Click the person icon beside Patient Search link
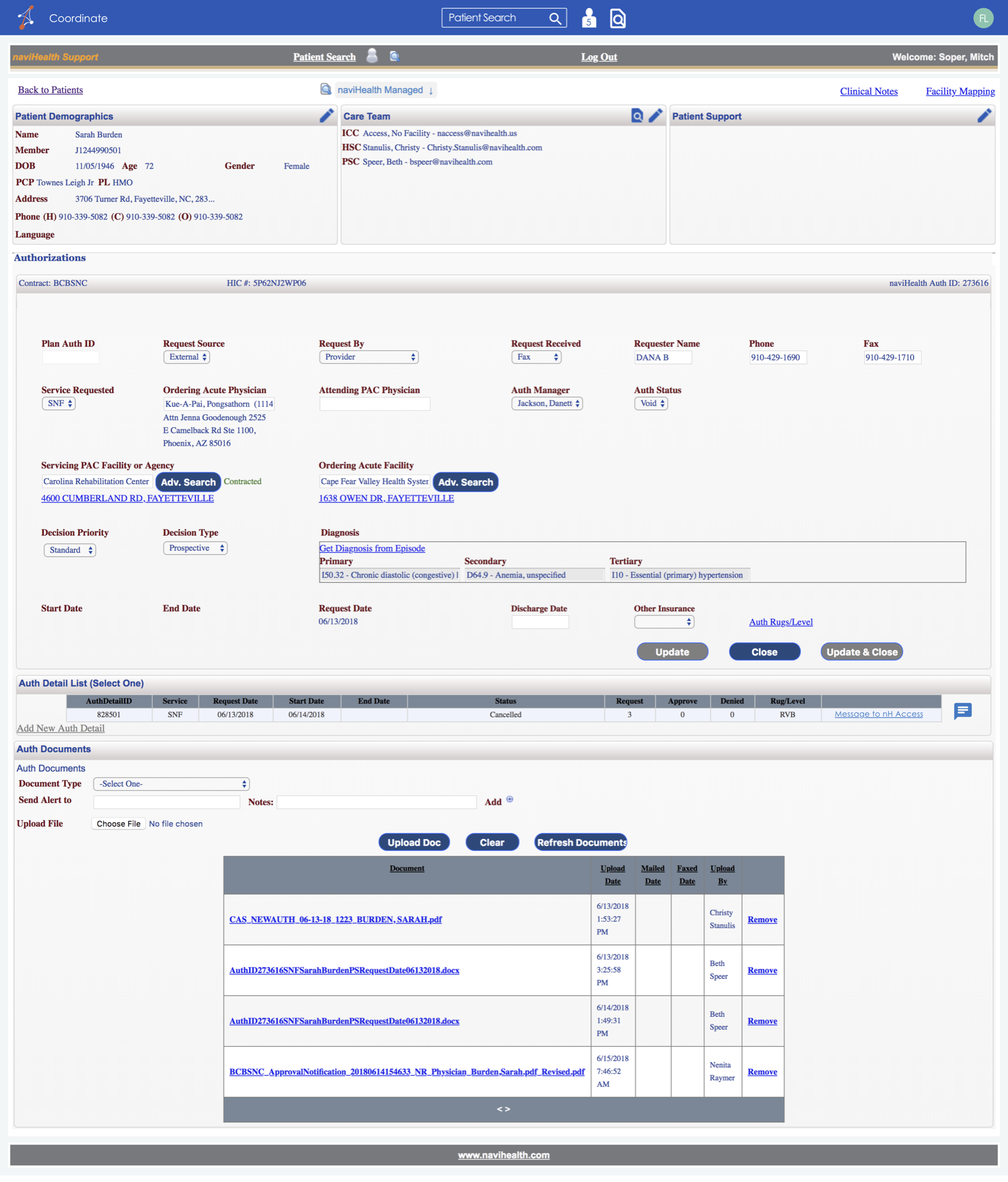The height and width of the screenshot is (1182, 1008). click(372, 56)
